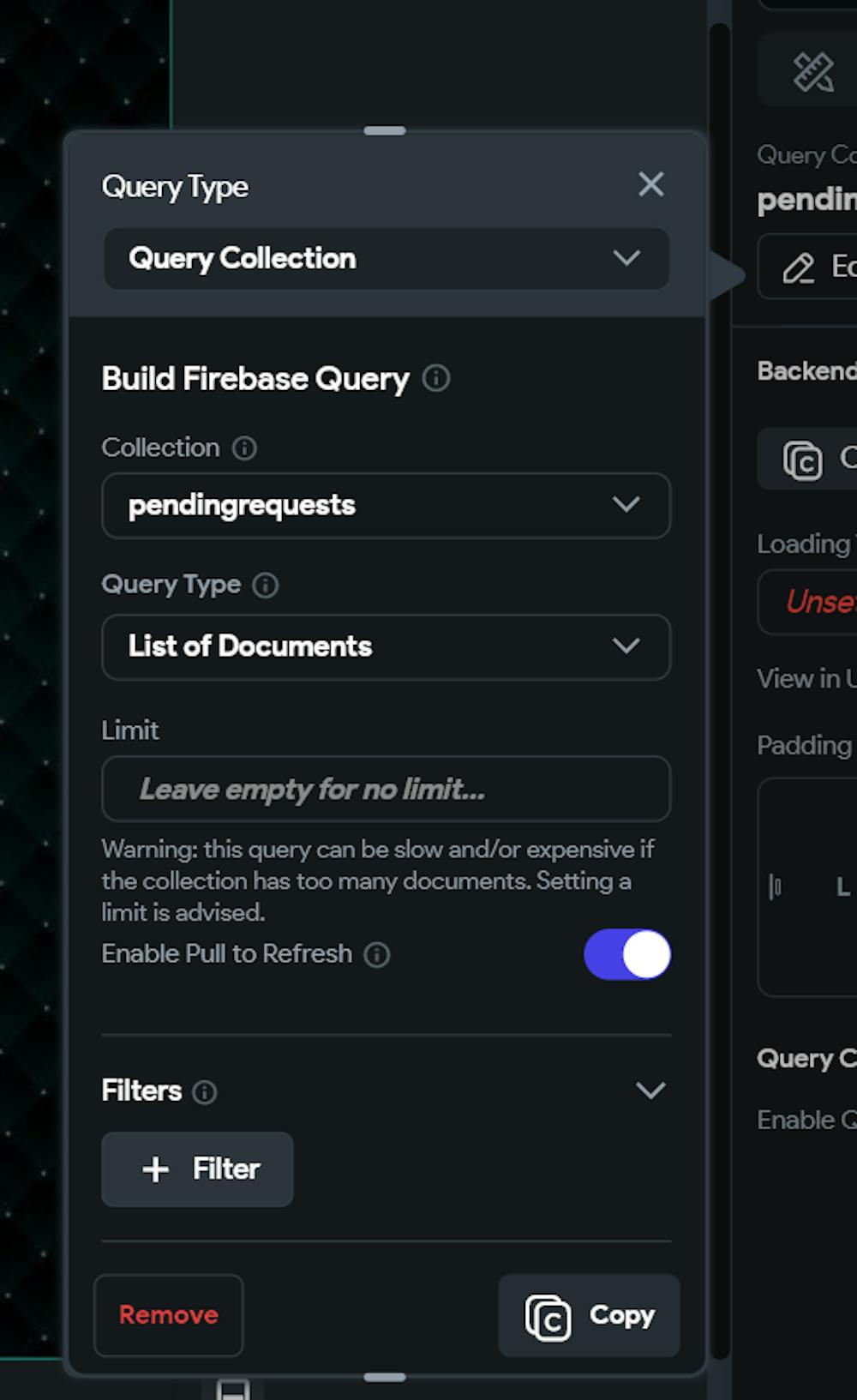Image resolution: width=857 pixels, height=1400 pixels.
Task: Close the Query Type popup
Action: [651, 184]
